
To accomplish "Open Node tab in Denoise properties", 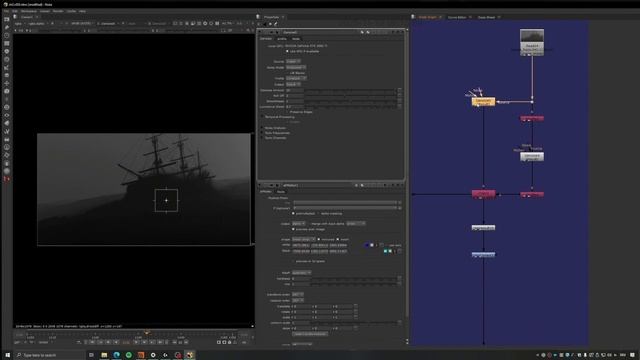I will (x=296, y=39).
